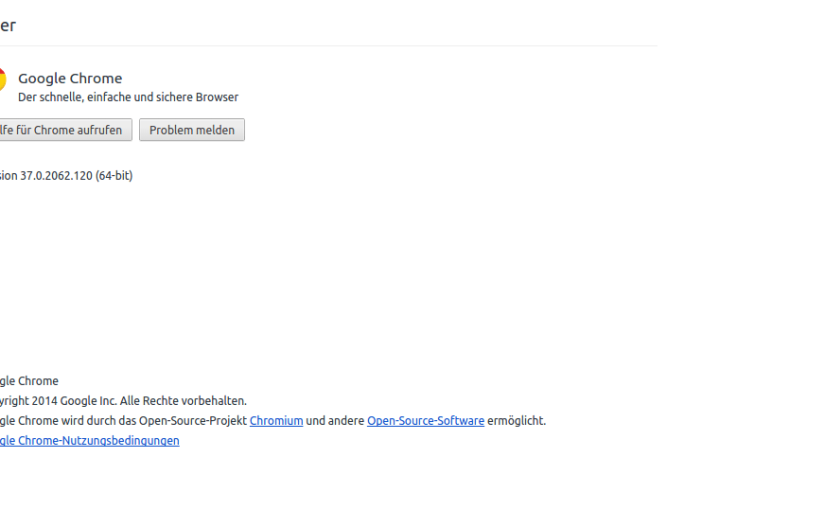Follow the Open-Source-Software link
Viewport: 825px width, 510px height.
click(x=426, y=421)
